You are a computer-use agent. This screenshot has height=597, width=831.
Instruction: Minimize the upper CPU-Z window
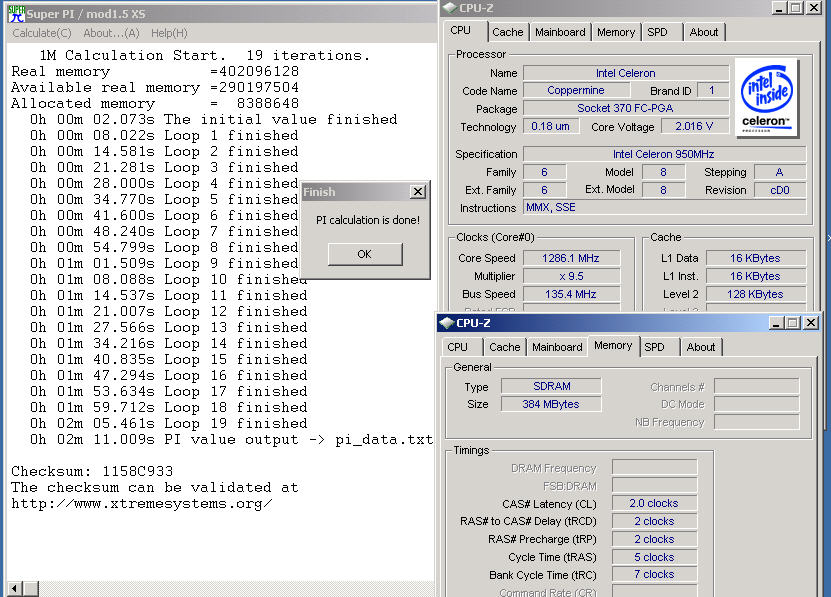(779, 8)
